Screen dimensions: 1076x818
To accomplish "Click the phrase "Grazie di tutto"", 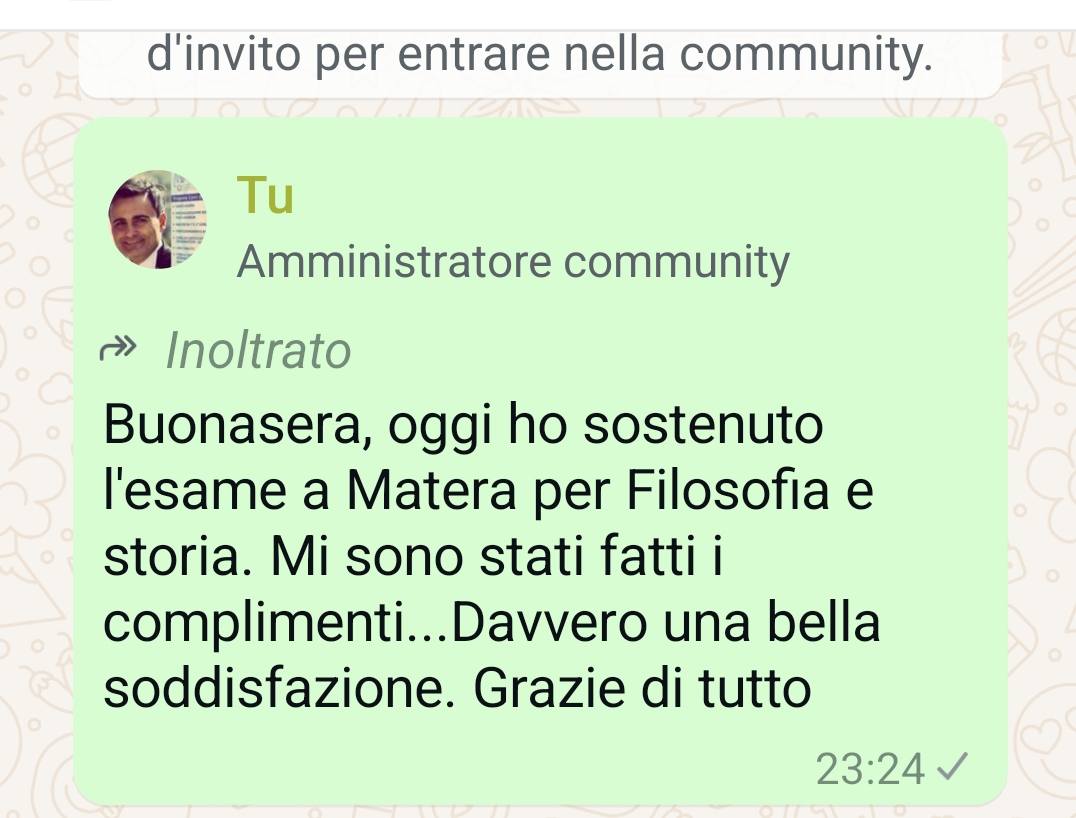I will click(x=642, y=688).
